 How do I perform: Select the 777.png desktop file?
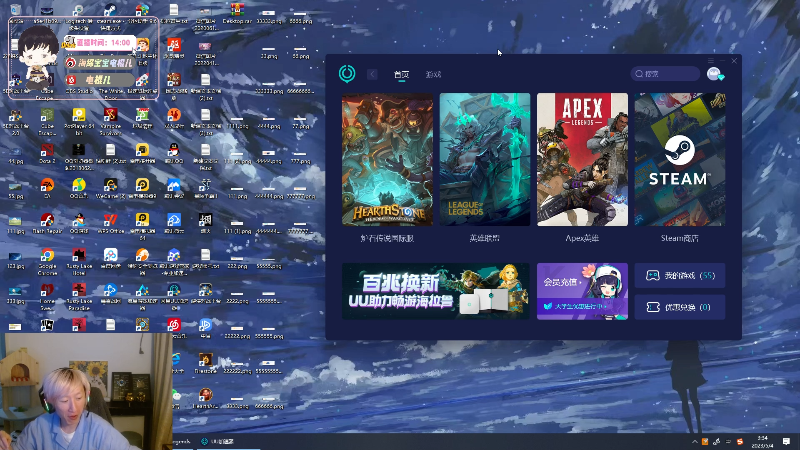[x=300, y=157]
